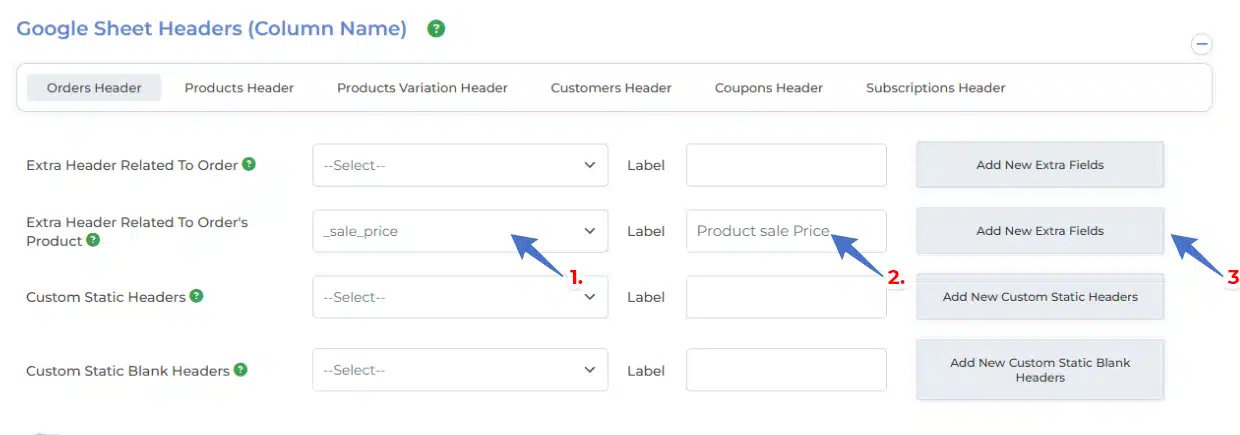This screenshot has height=435, width=1240.
Task: Click help icon for Order's Product header
Action: pos(93,241)
